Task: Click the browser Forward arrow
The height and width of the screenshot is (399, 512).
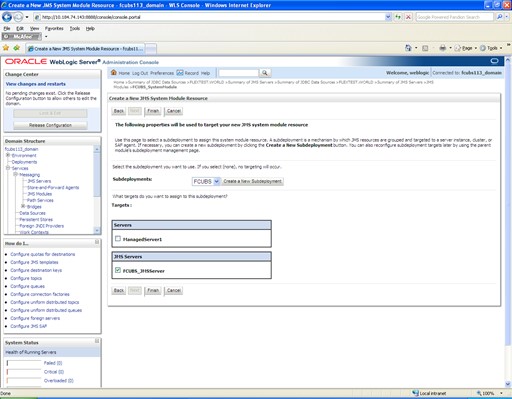Action: [18, 17]
